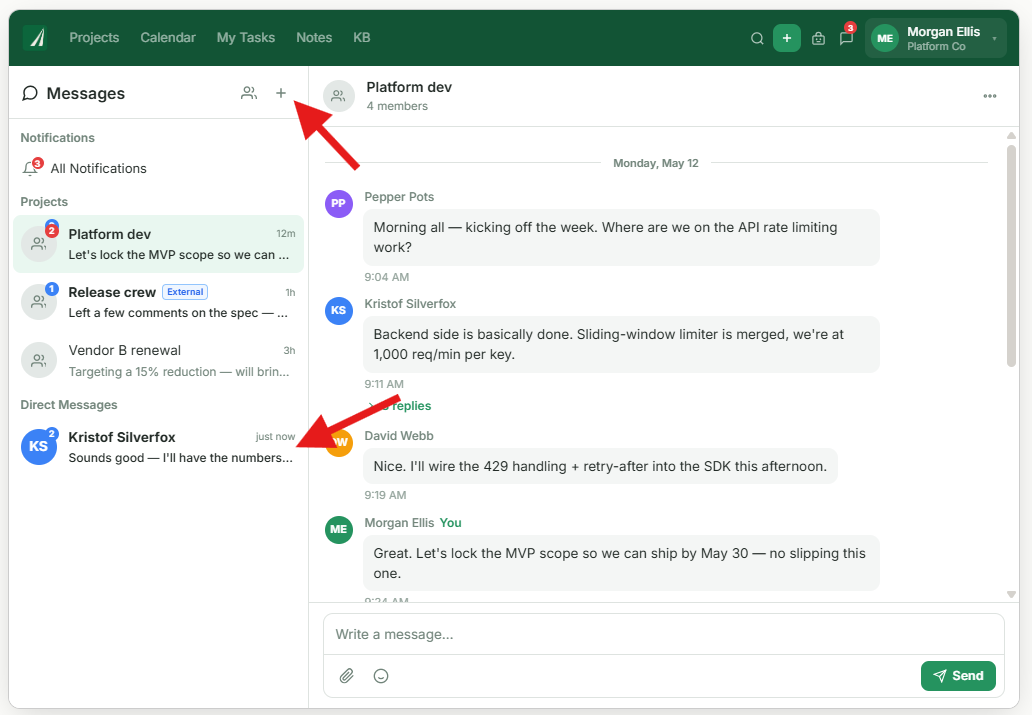This screenshot has width=1032, height=715.
Task: Click the blue KS avatar in Direct Messages
Action: pyautogui.click(x=39, y=446)
